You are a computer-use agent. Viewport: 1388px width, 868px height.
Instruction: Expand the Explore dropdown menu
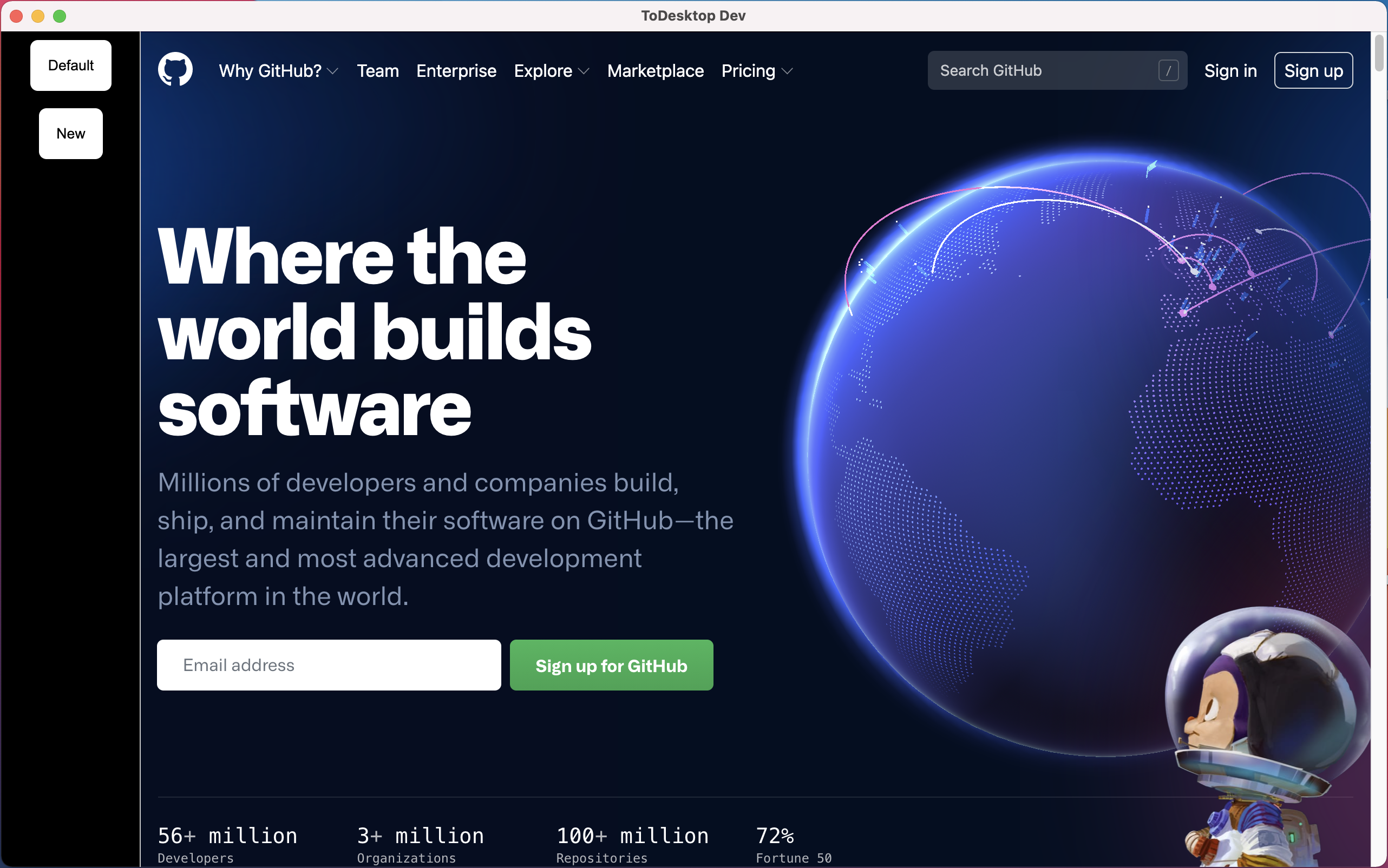coord(551,70)
